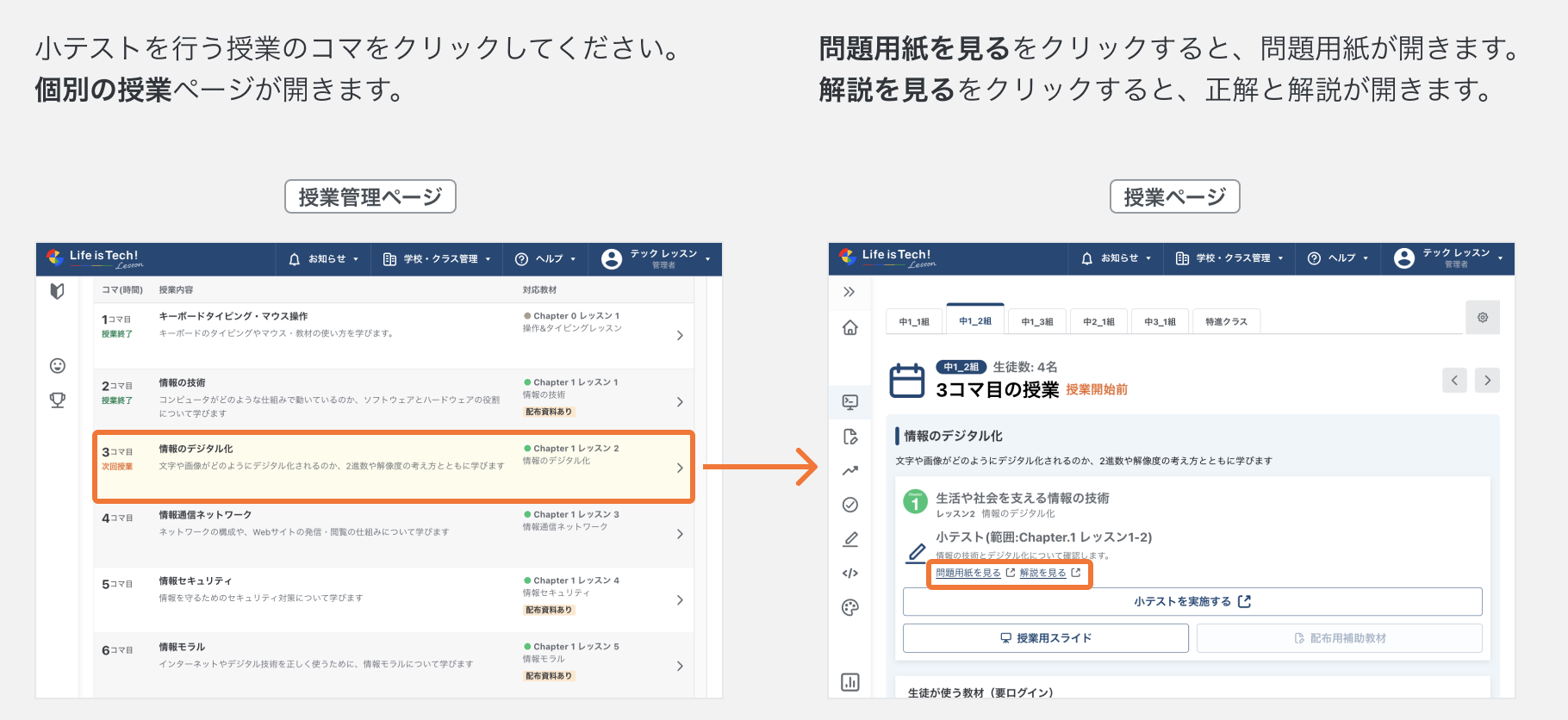The height and width of the screenshot is (720, 1568).
Task: Open the 2コマ目 情報の技術 row chevron
Action: click(680, 402)
